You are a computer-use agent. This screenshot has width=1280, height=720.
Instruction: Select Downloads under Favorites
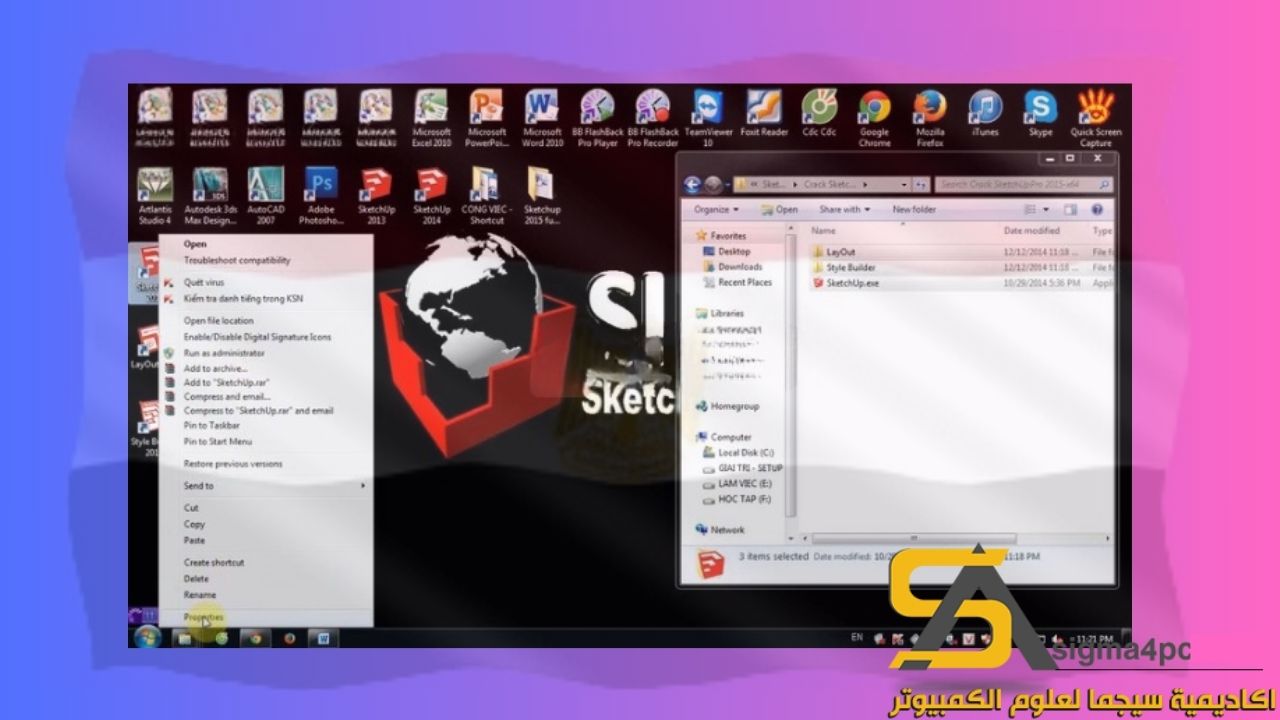(732, 267)
